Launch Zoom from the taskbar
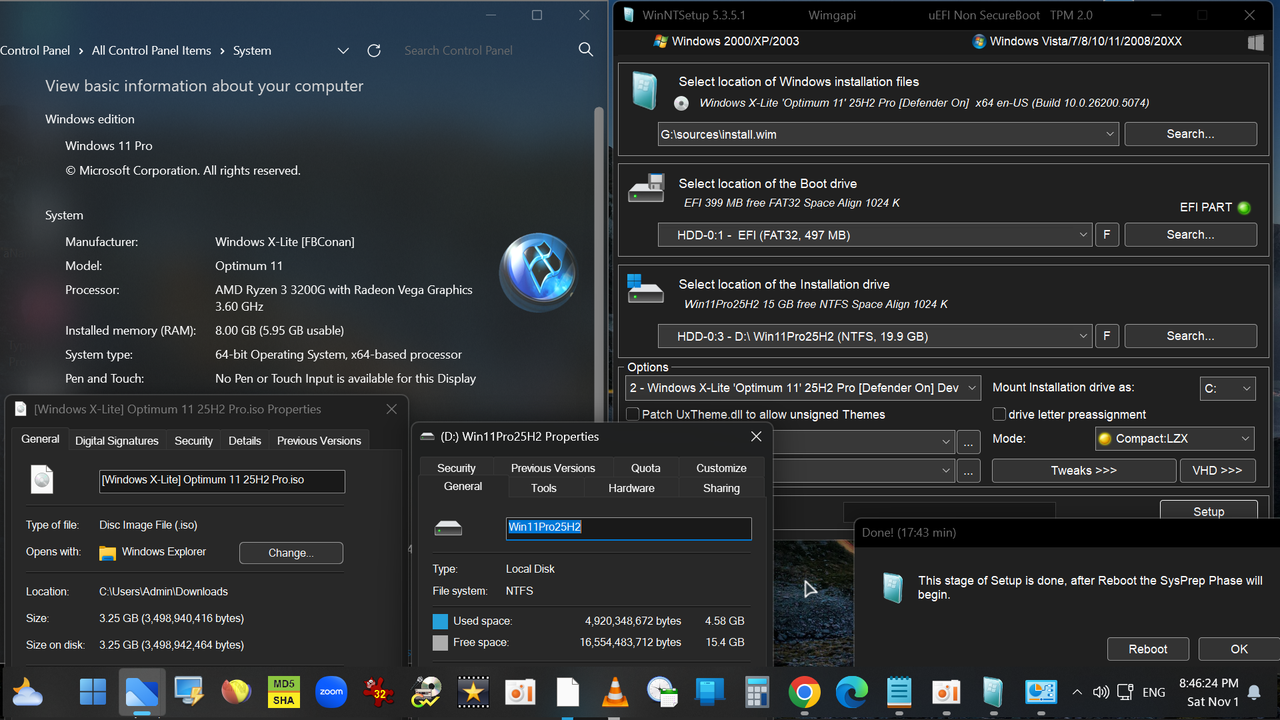The width and height of the screenshot is (1280, 720). coord(331,691)
